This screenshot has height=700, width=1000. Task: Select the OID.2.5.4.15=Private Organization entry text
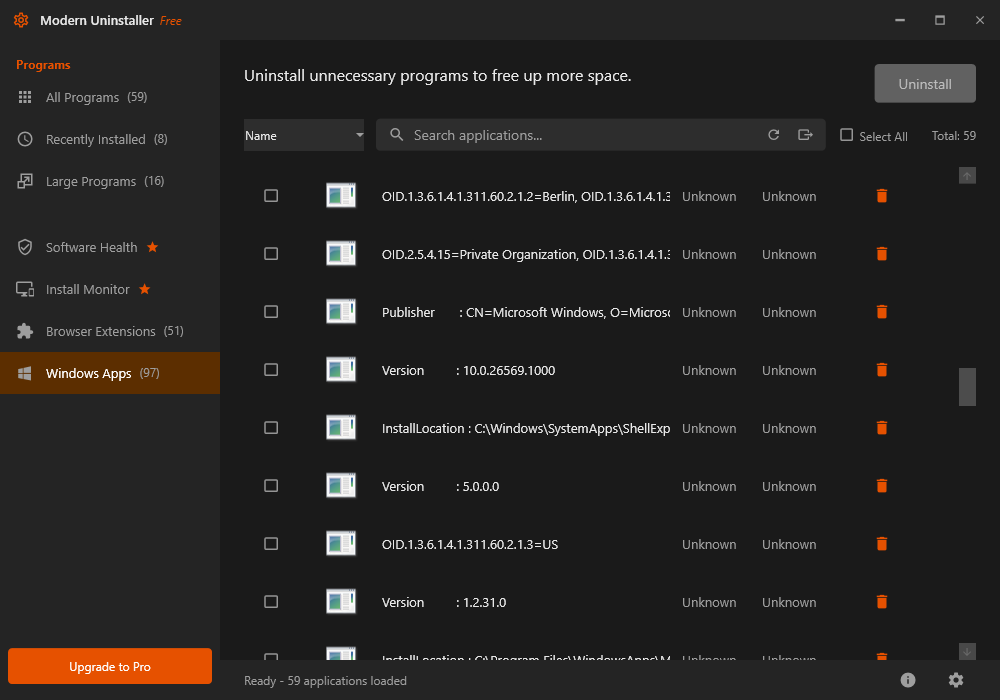pos(526,254)
